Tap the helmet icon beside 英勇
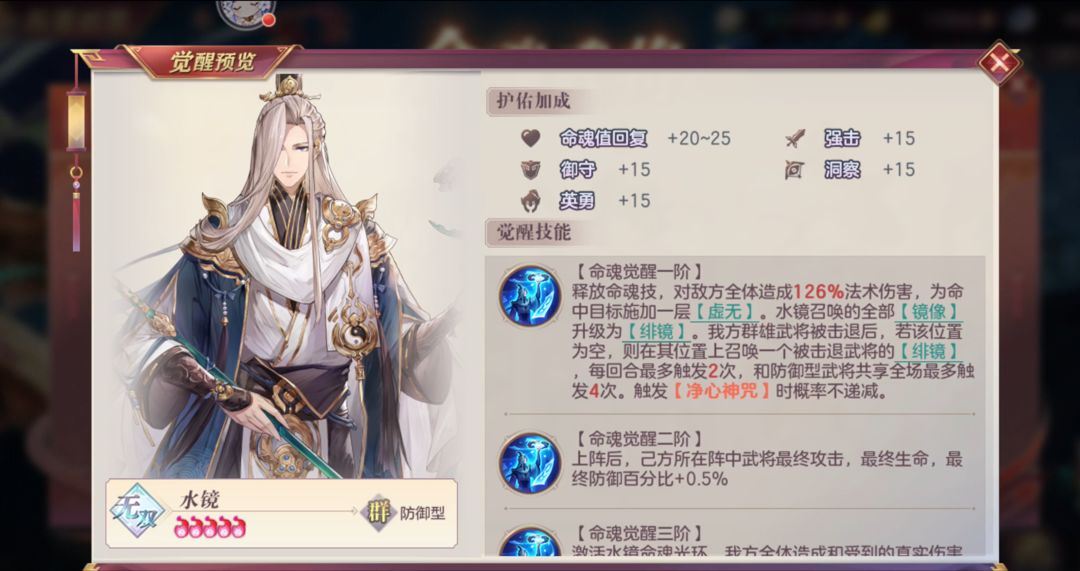Screen dimensions: 1080x571 click(x=530, y=200)
